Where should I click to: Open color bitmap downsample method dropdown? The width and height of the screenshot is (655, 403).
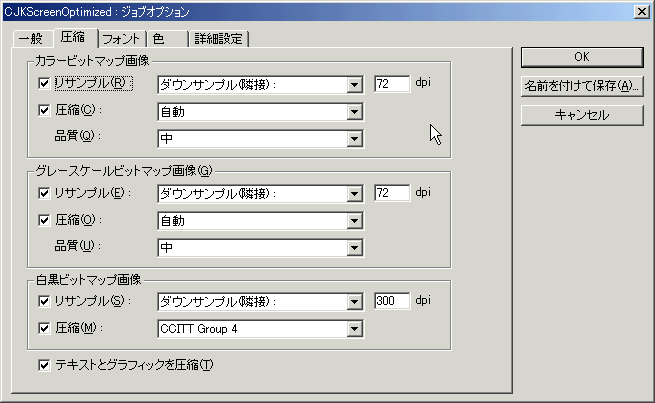coord(354,84)
